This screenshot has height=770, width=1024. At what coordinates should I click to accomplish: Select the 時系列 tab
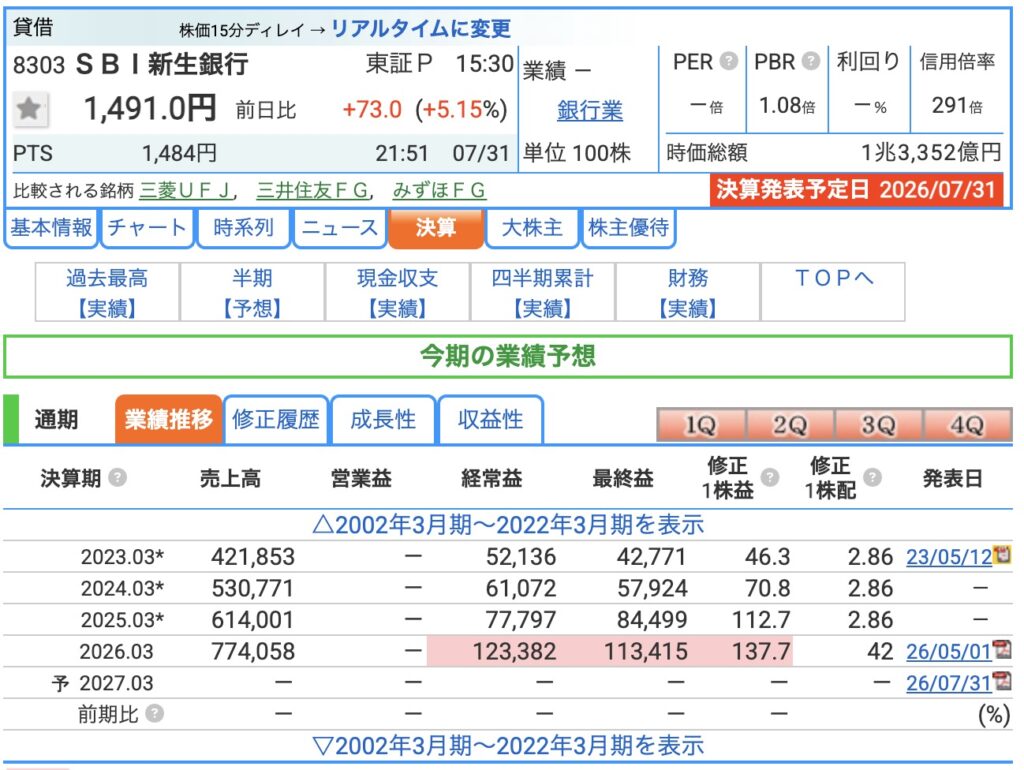[243, 228]
